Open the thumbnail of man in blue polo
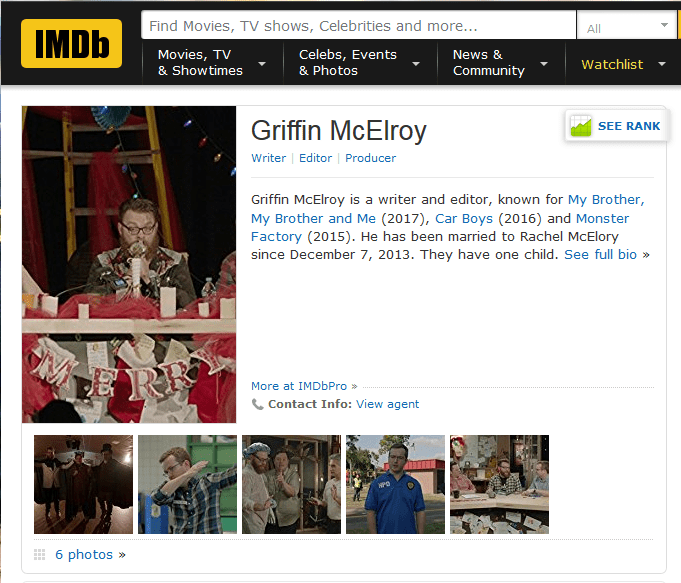Viewport: 681px width, 583px height. (x=396, y=484)
